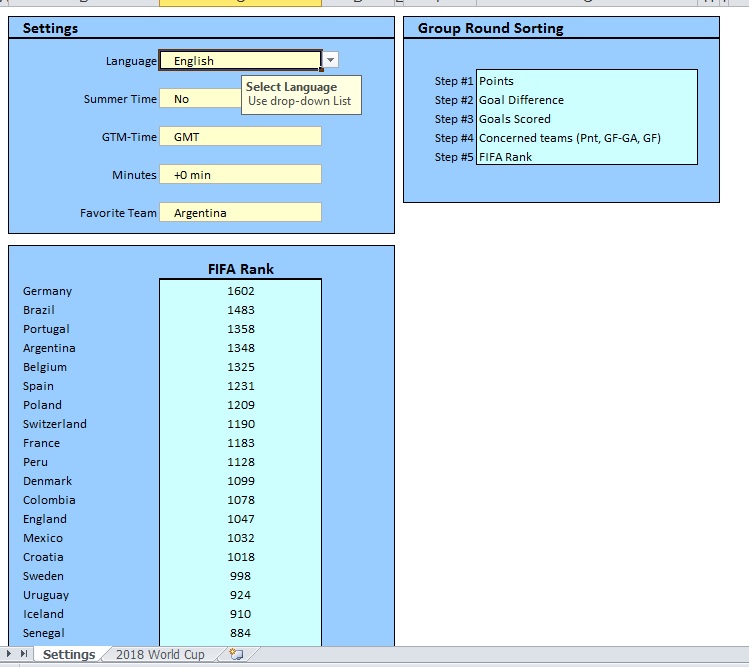The image size is (749, 667).
Task: Click the Group Round Sorting title
Action: pyautogui.click(x=491, y=28)
